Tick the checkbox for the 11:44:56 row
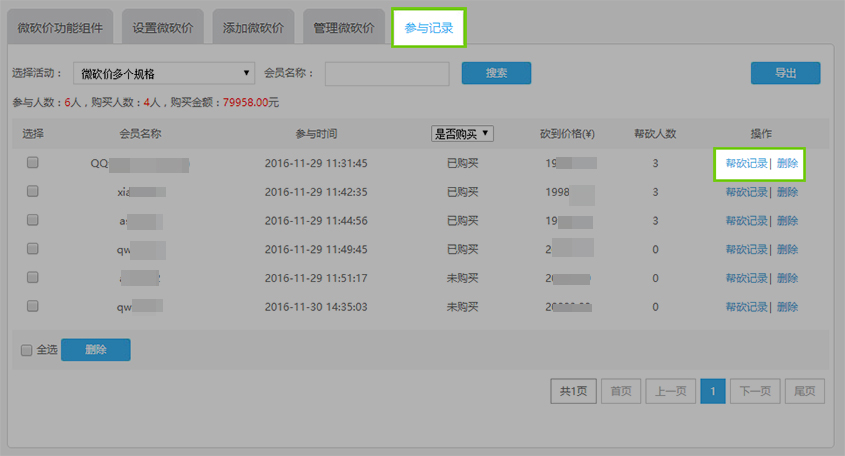This screenshot has height=456, width=845. click(x=33, y=221)
